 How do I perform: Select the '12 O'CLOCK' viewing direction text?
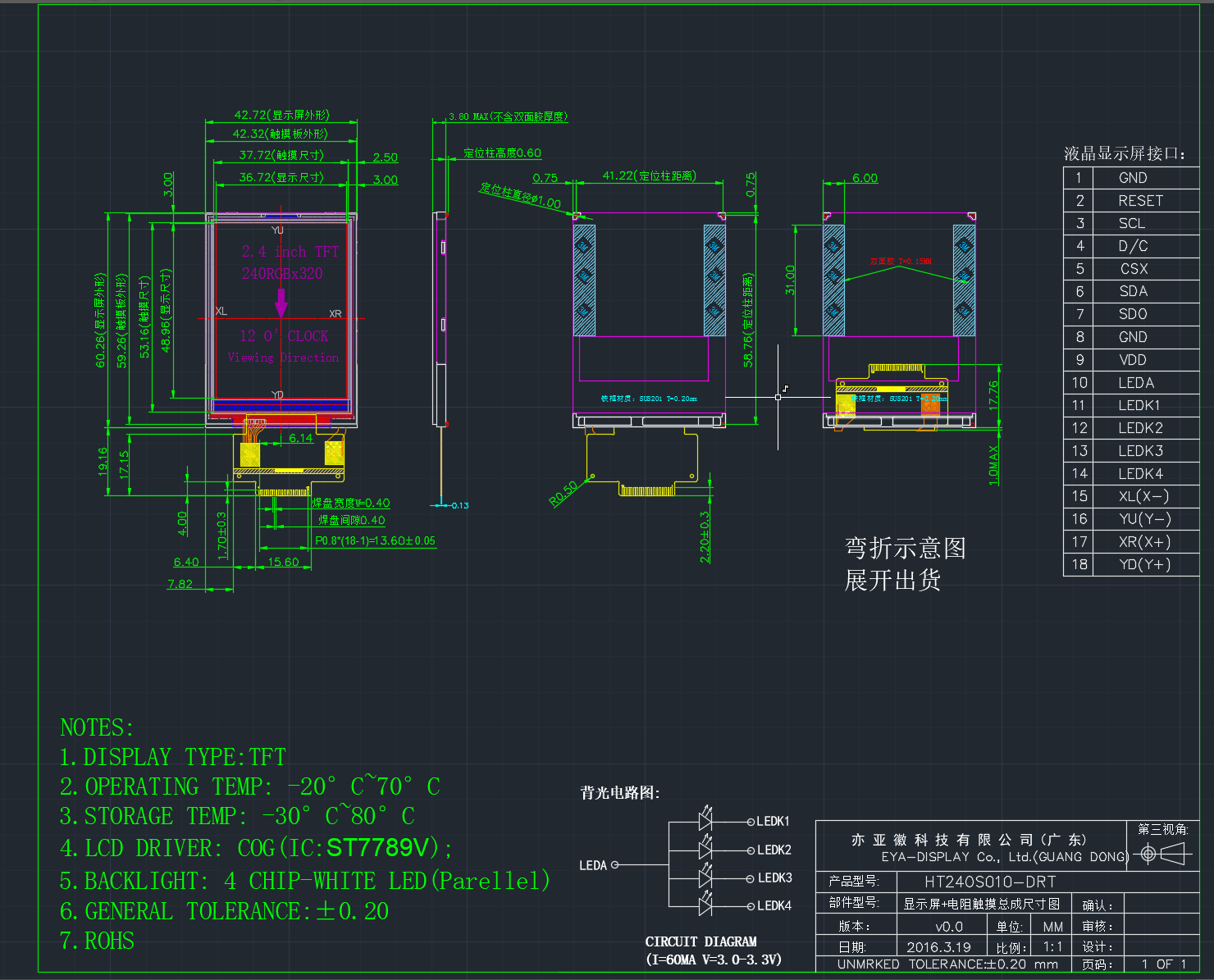click(284, 336)
